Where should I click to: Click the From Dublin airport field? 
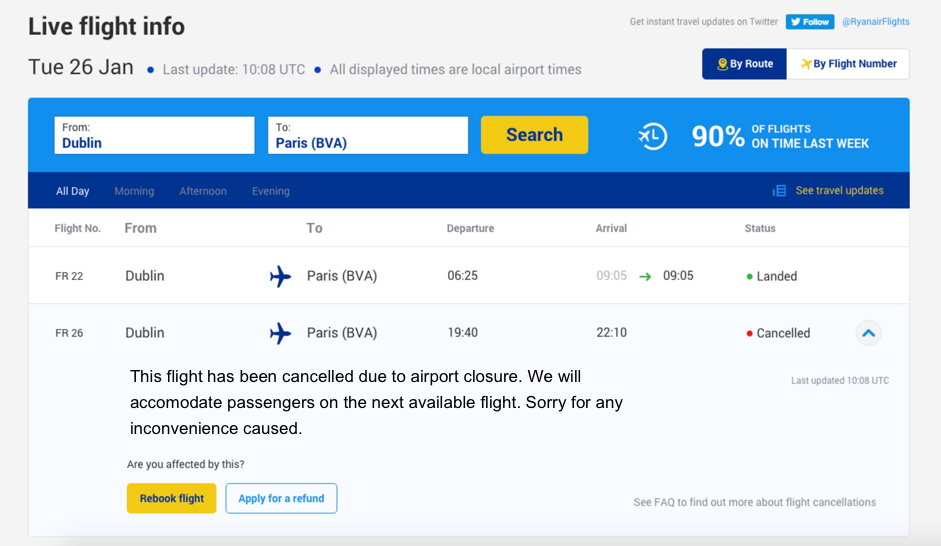[x=154, y=135]
